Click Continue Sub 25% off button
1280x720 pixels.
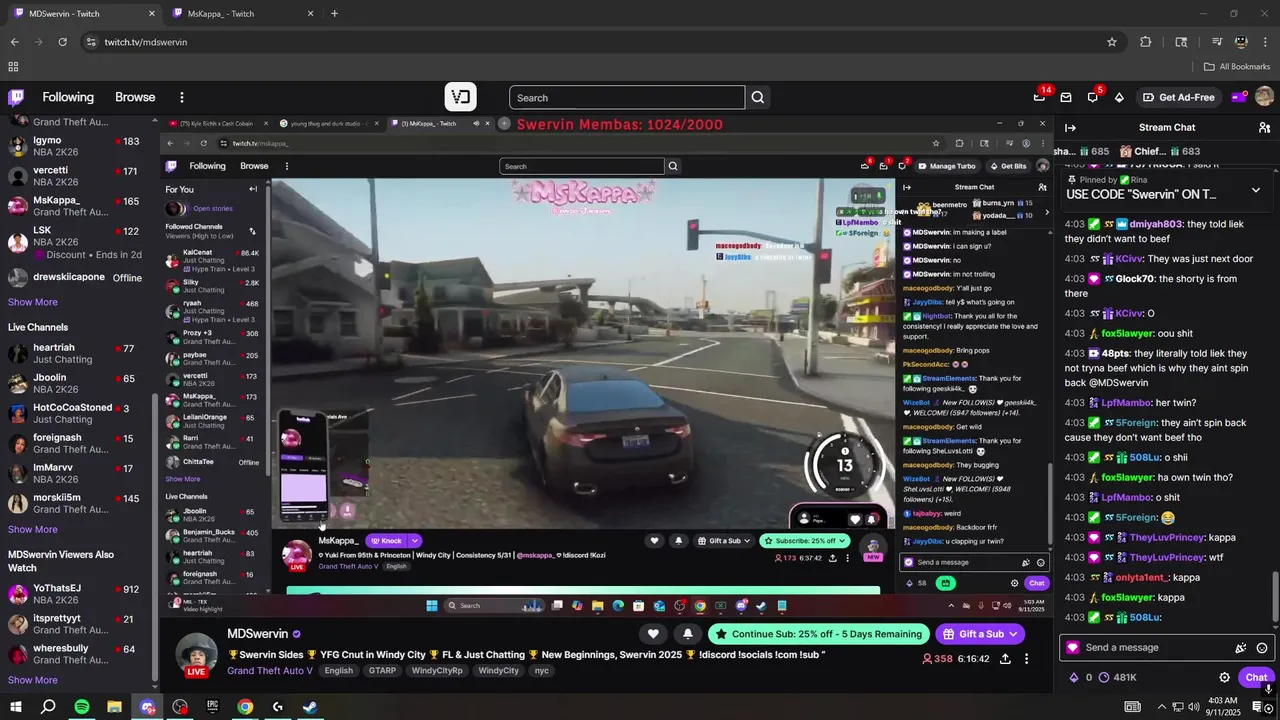(818, 634)
